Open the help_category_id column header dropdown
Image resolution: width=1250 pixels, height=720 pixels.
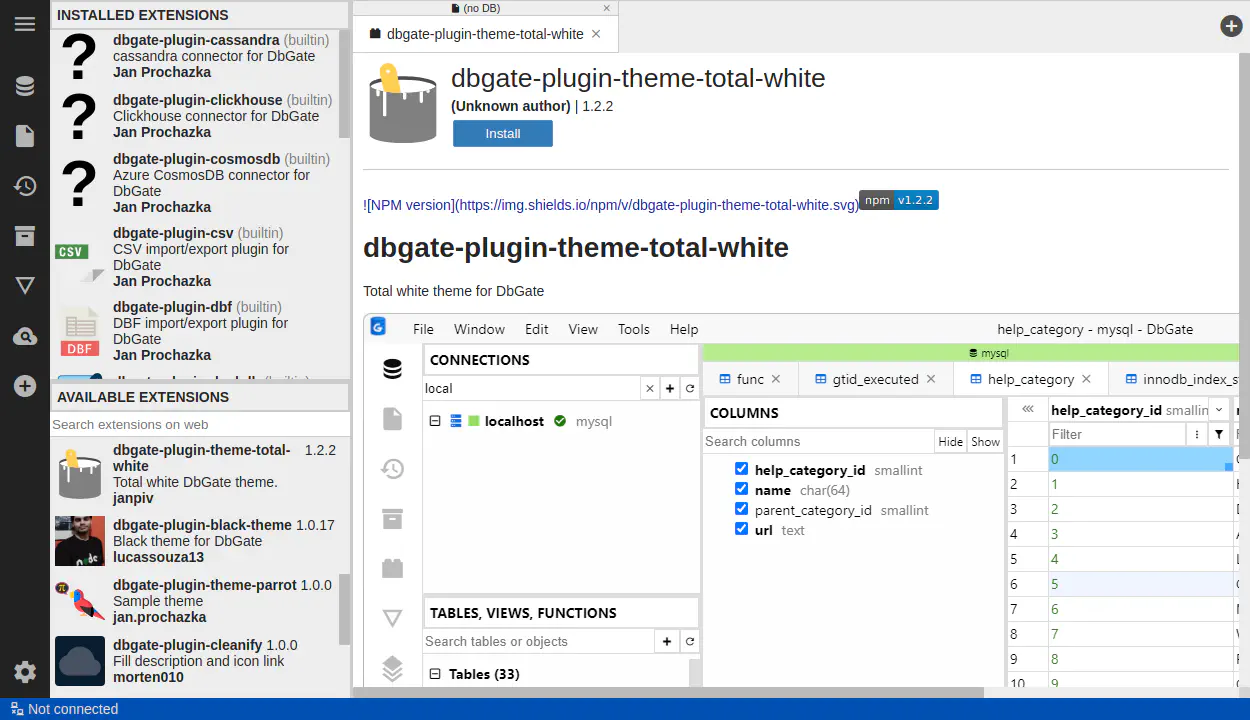tap(1219, 410)
